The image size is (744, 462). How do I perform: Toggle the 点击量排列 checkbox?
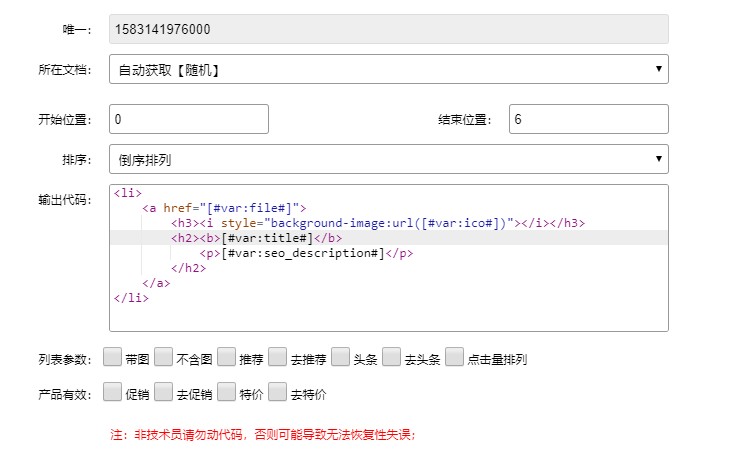(x=454, y=357)
